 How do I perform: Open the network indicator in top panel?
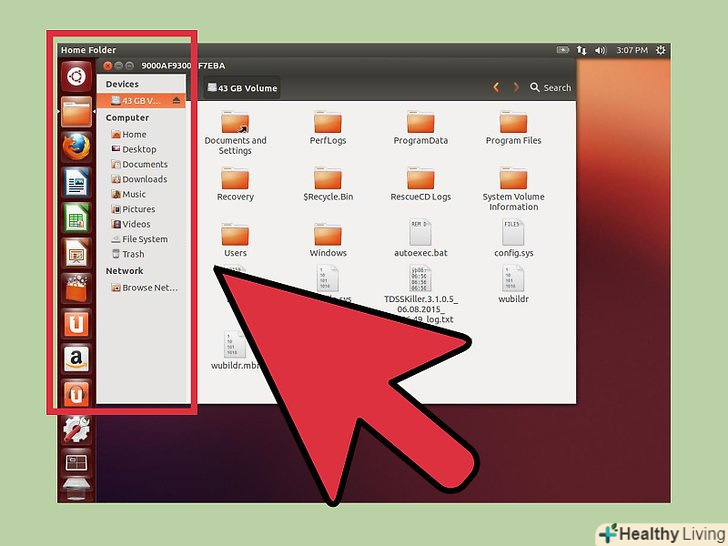pos(581,50)
